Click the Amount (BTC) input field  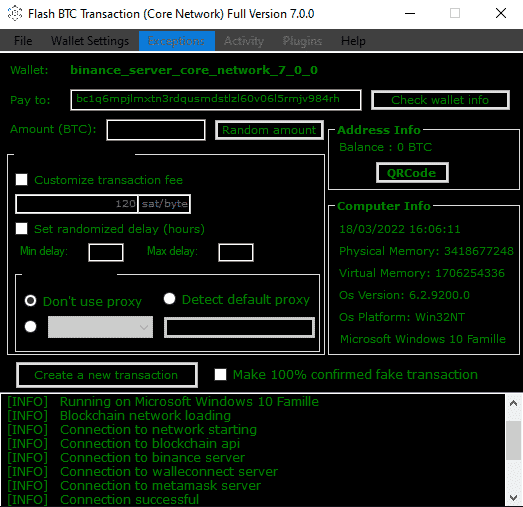156,130
